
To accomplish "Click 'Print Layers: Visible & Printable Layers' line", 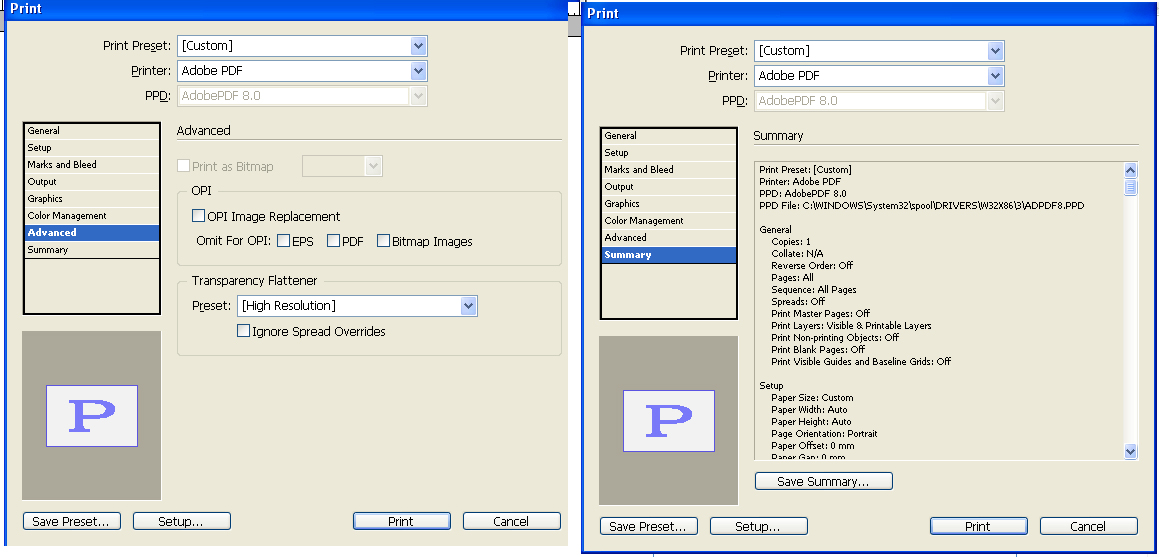I will pyautogui.click(x=851, y=326).
